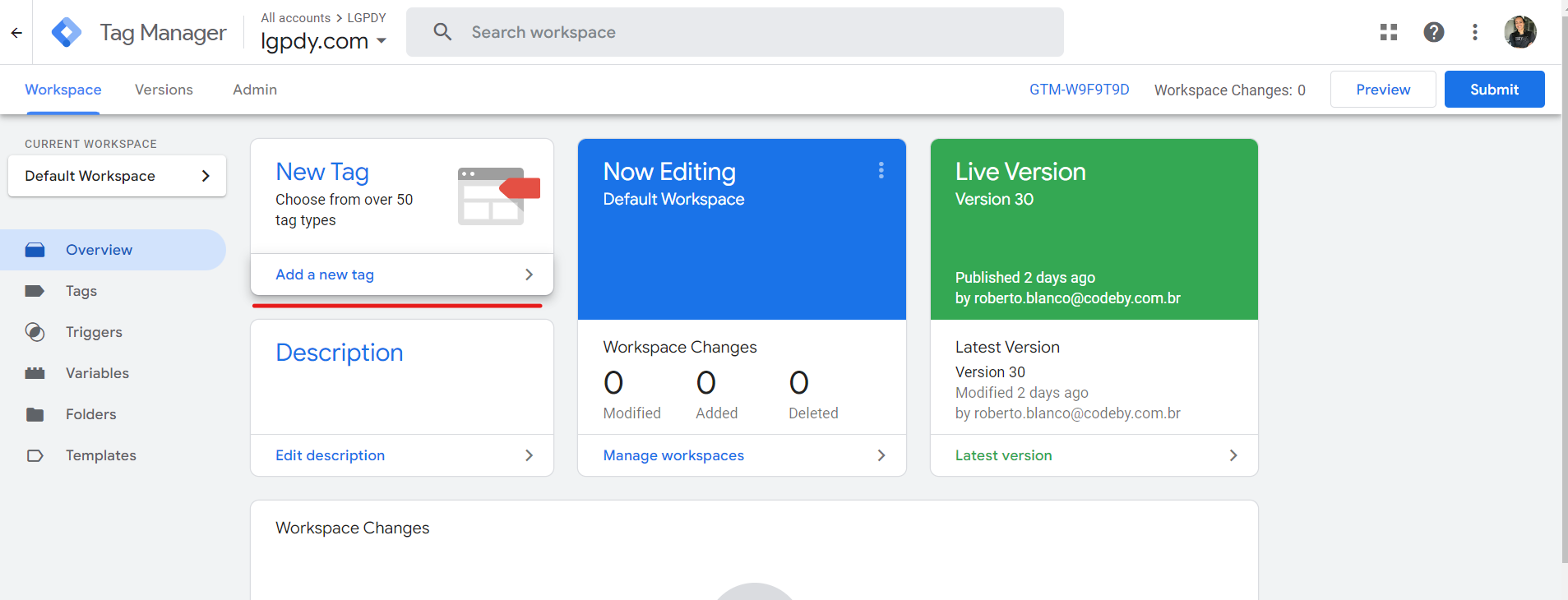Screen dimensions: 1568x600
Task: Click the New Tag illustration
Action: click(498, 196)
